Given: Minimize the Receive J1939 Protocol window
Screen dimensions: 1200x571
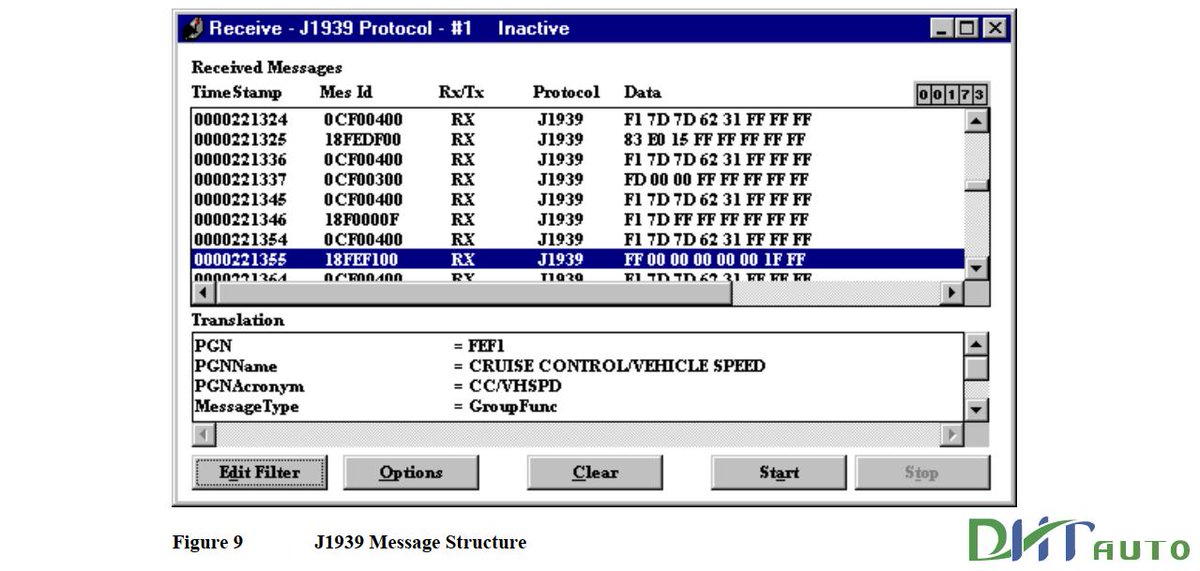Looking at the screenshot, I should click(942, 29).
